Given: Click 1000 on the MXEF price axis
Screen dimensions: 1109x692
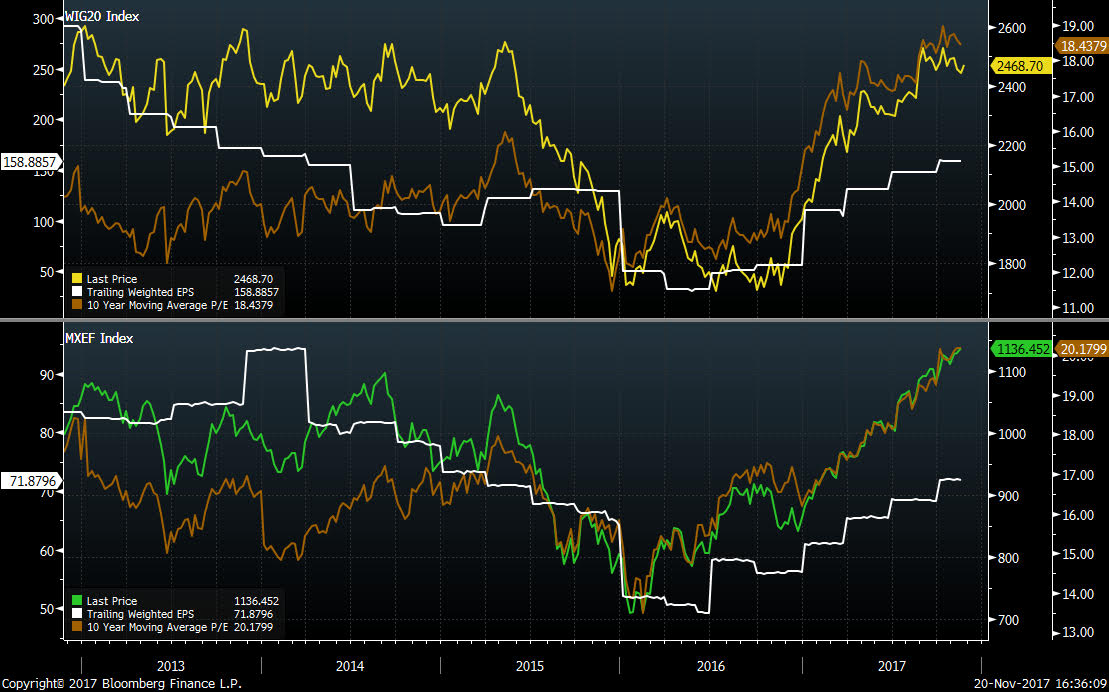Looking at the screenshot, I should click(x=1013, y=434).
